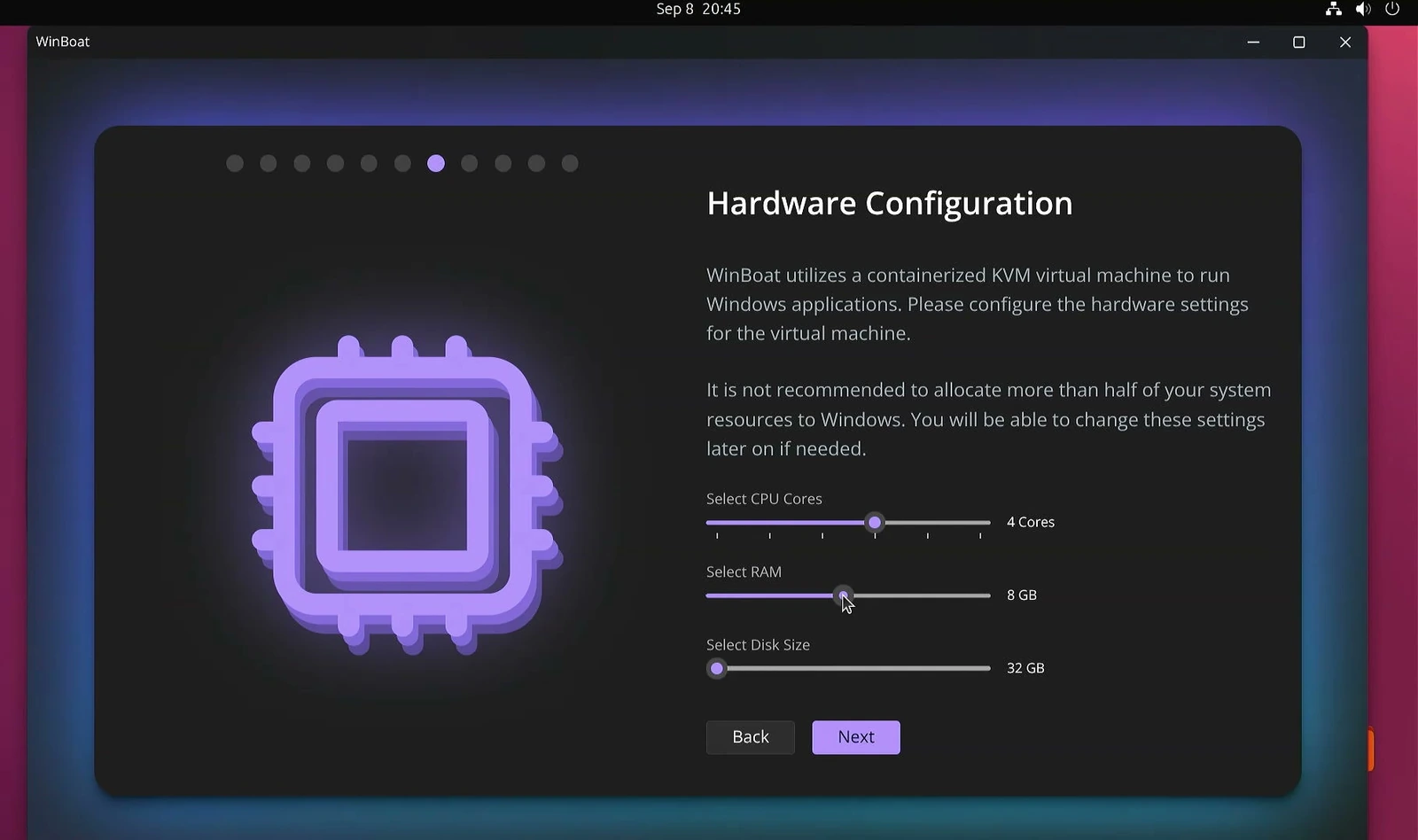Click the RAM slider handle
Image resolution: width=1418 pixels, height=840 pixels.
pos(844,595)
